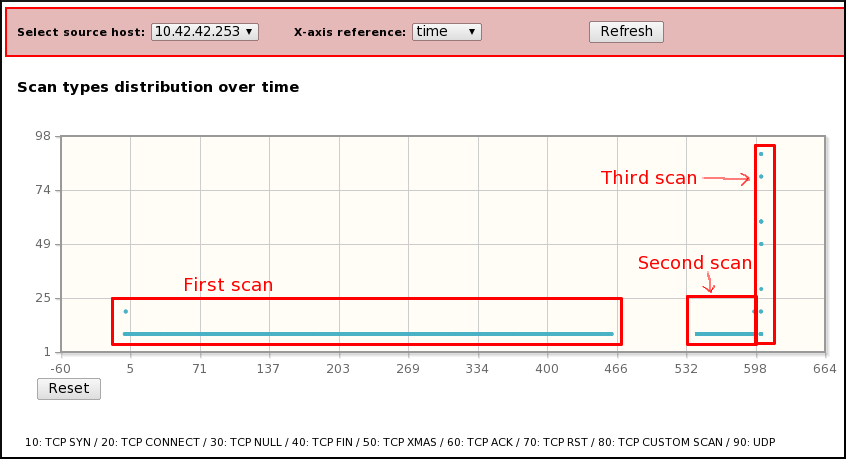Select the first scan's long horizontal data line
Image resolution: width=846 pixels, height=459 pixels.
pos(368,334)
